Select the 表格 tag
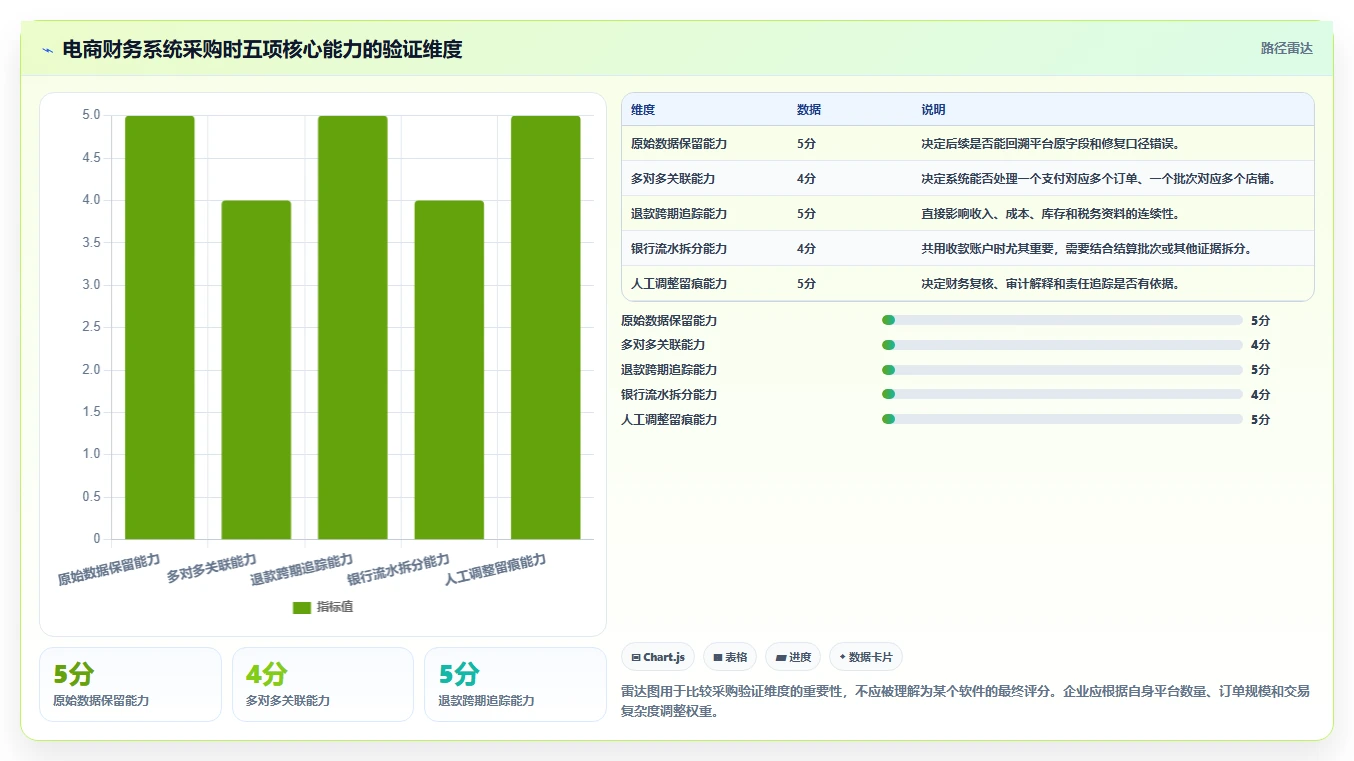Image resolution: width=1354 pixels, height=761 pixels. click(730, 657)
